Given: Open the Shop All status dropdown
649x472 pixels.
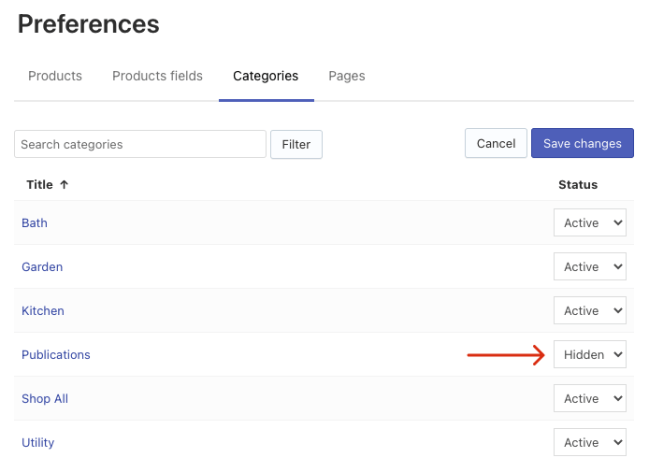Looking at the screenshot, I should 590,399.
